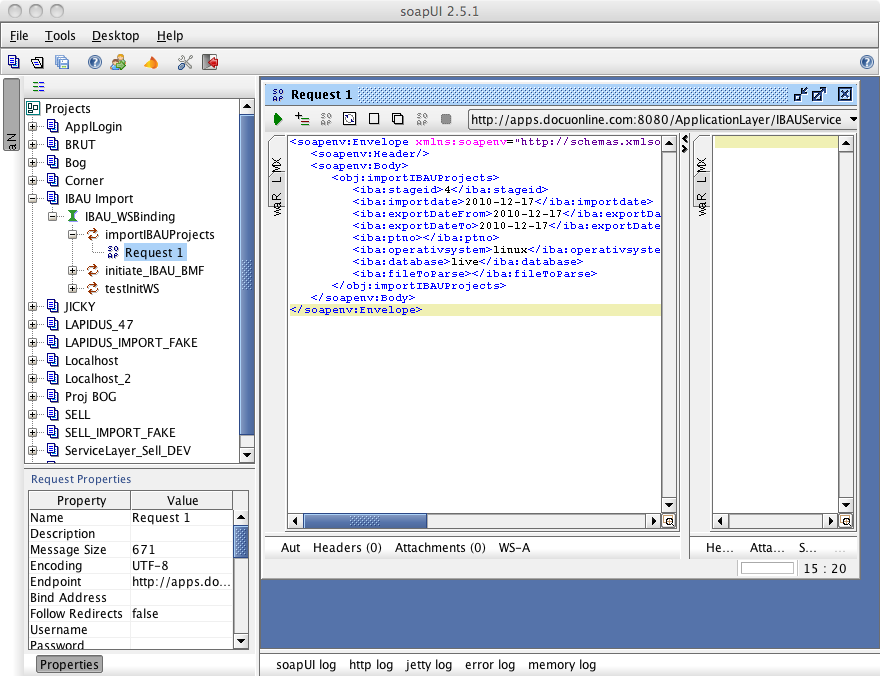Switch to the Headers (0) tab
The height and width of the screenshot is (676, 880).
347,548
